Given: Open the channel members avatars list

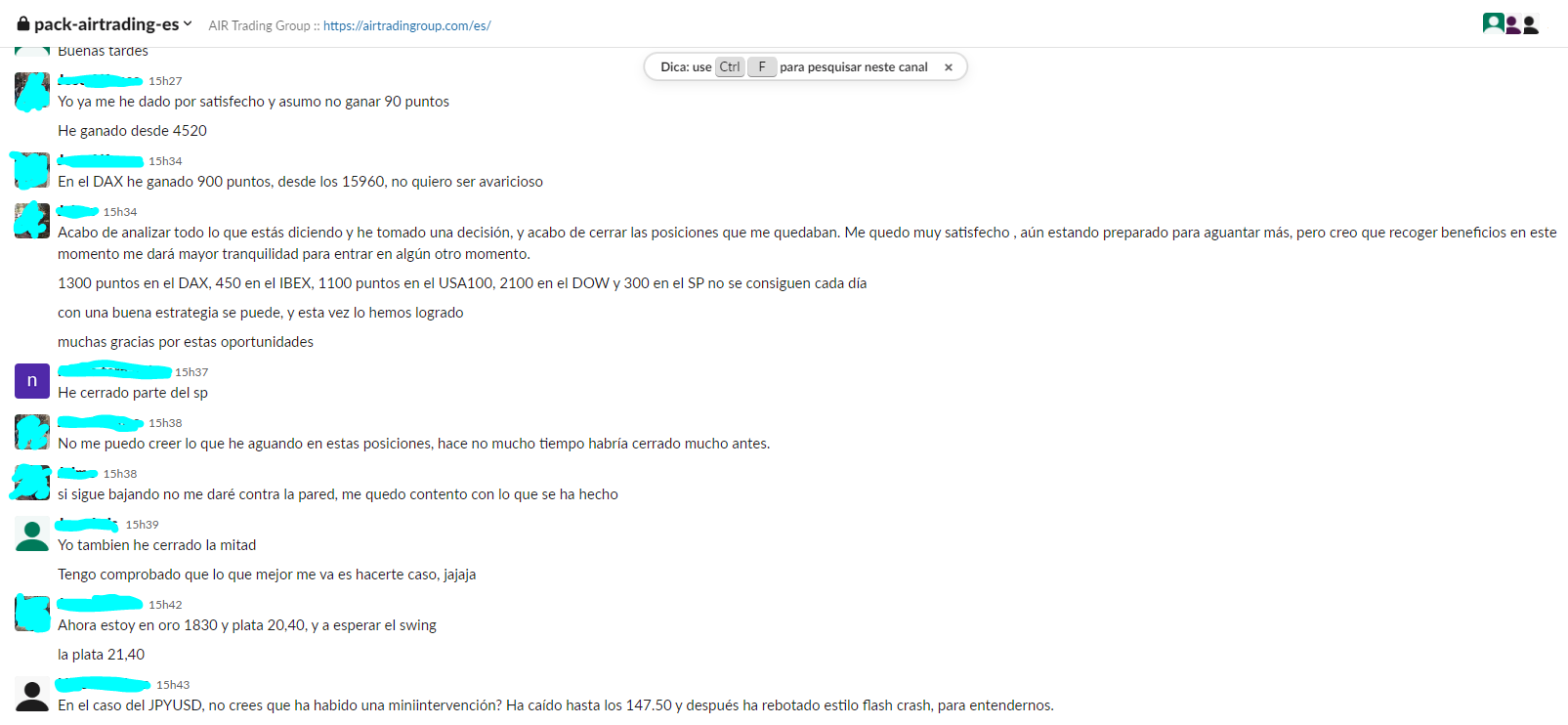Looking at the screenshot, I should 1510,24.
